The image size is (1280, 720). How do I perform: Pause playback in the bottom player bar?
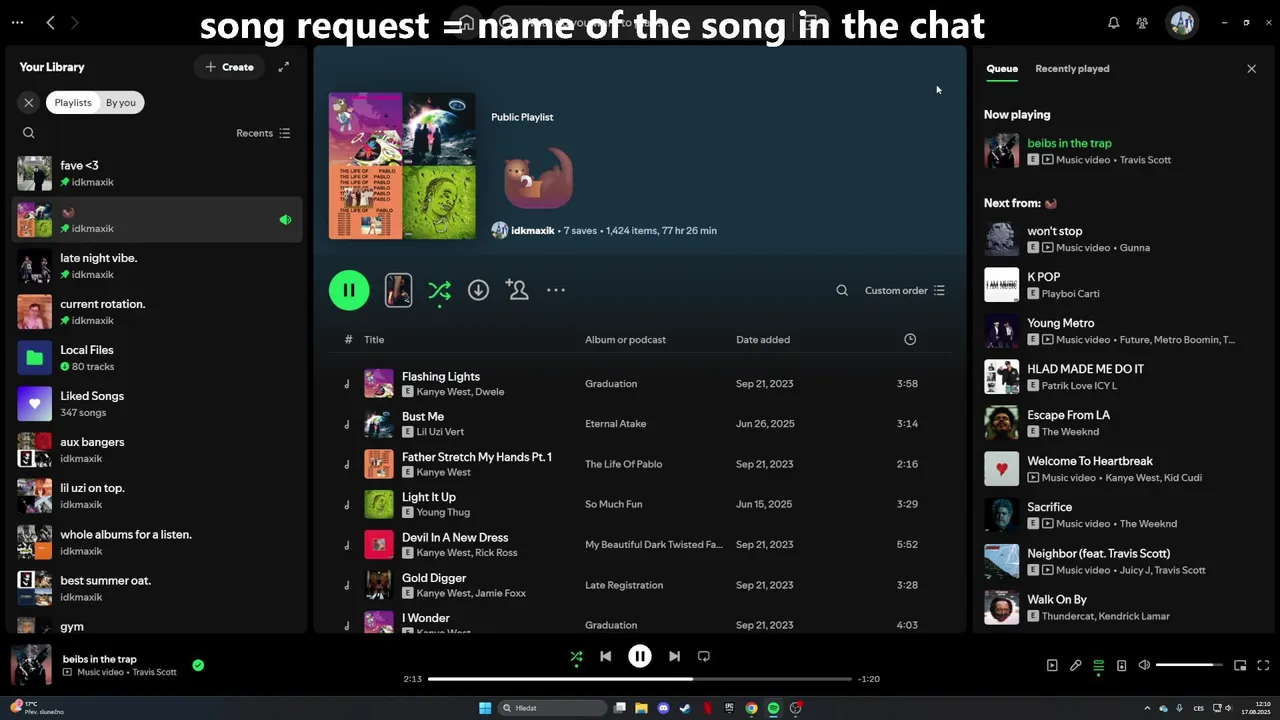click(x=640, y=656)
